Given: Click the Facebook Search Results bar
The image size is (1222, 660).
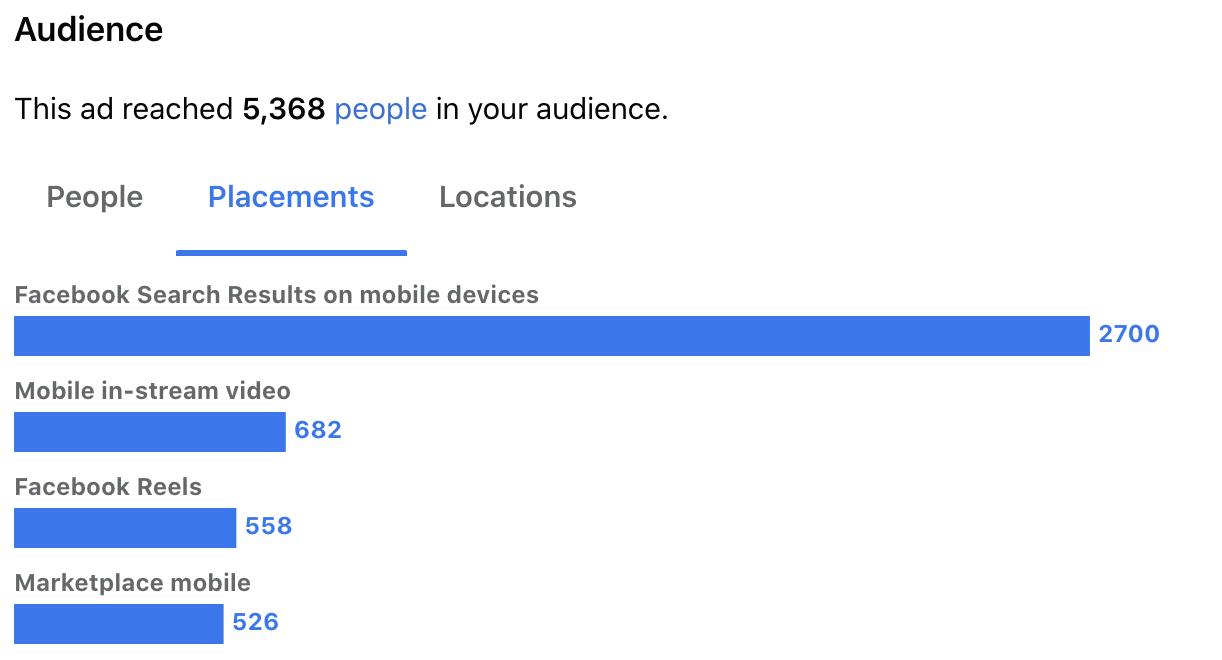Looking at the screenshot, I should coord(552,336).
